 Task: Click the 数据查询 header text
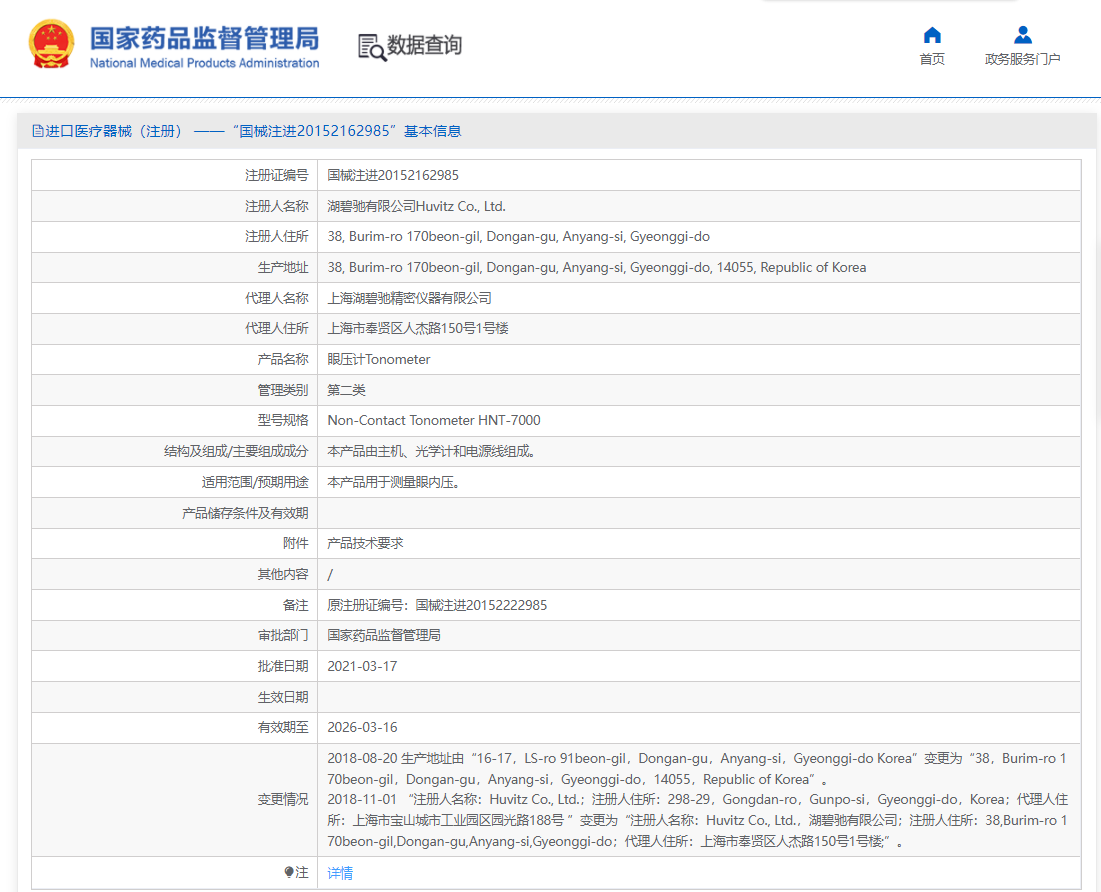pos(424,45)
